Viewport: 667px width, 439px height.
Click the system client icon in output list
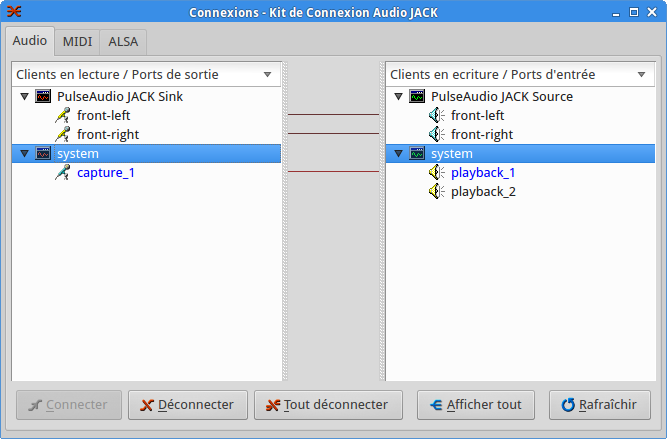coord(43,154)
